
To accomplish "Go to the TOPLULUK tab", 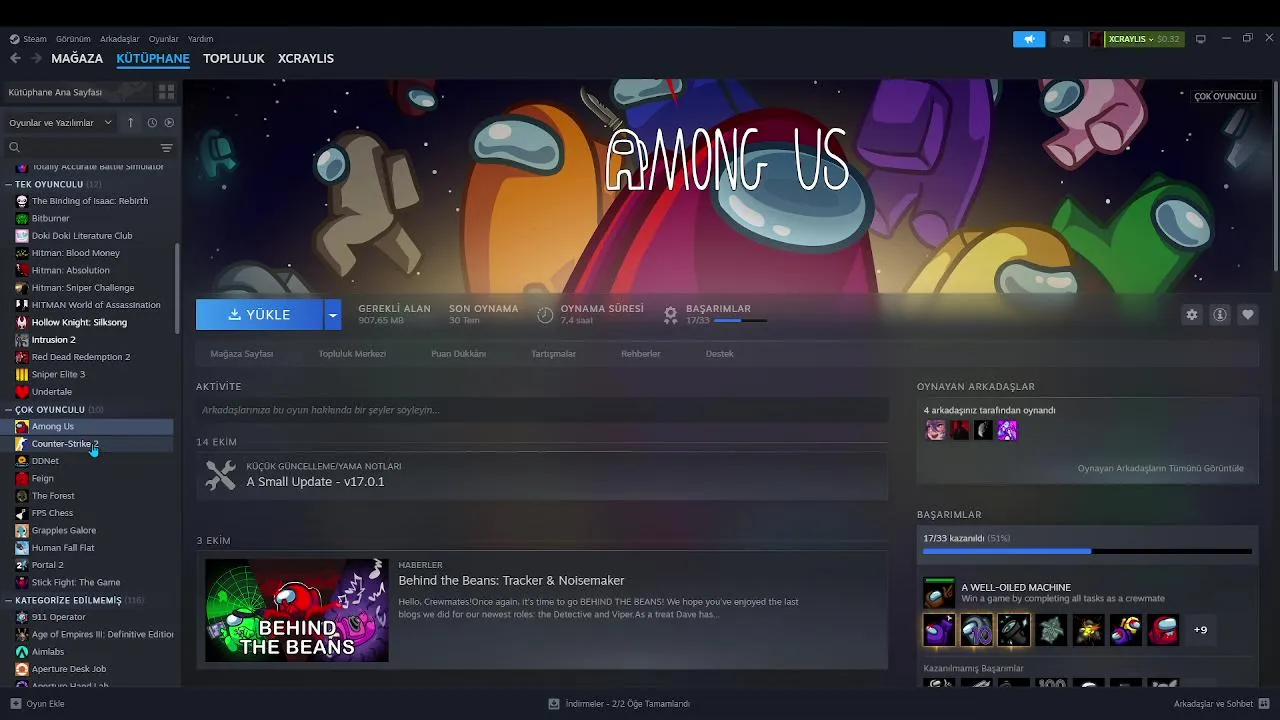I will tap(234, 59).
